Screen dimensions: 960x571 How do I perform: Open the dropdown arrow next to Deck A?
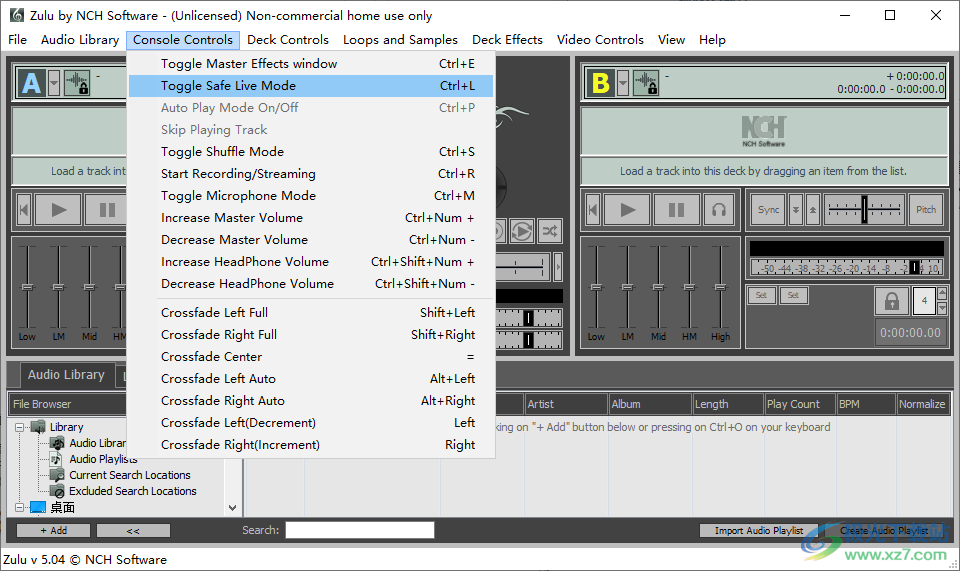pos(54,83)
